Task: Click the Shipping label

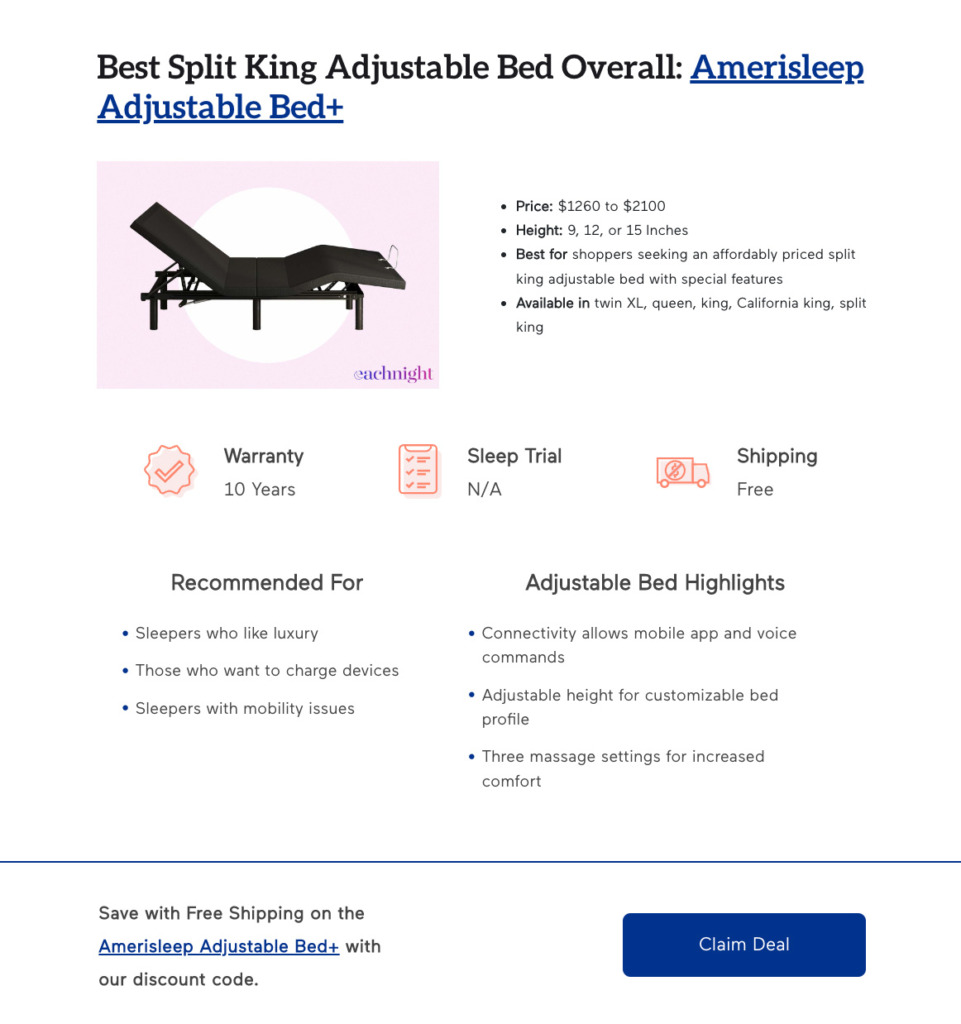Action: 777,456
